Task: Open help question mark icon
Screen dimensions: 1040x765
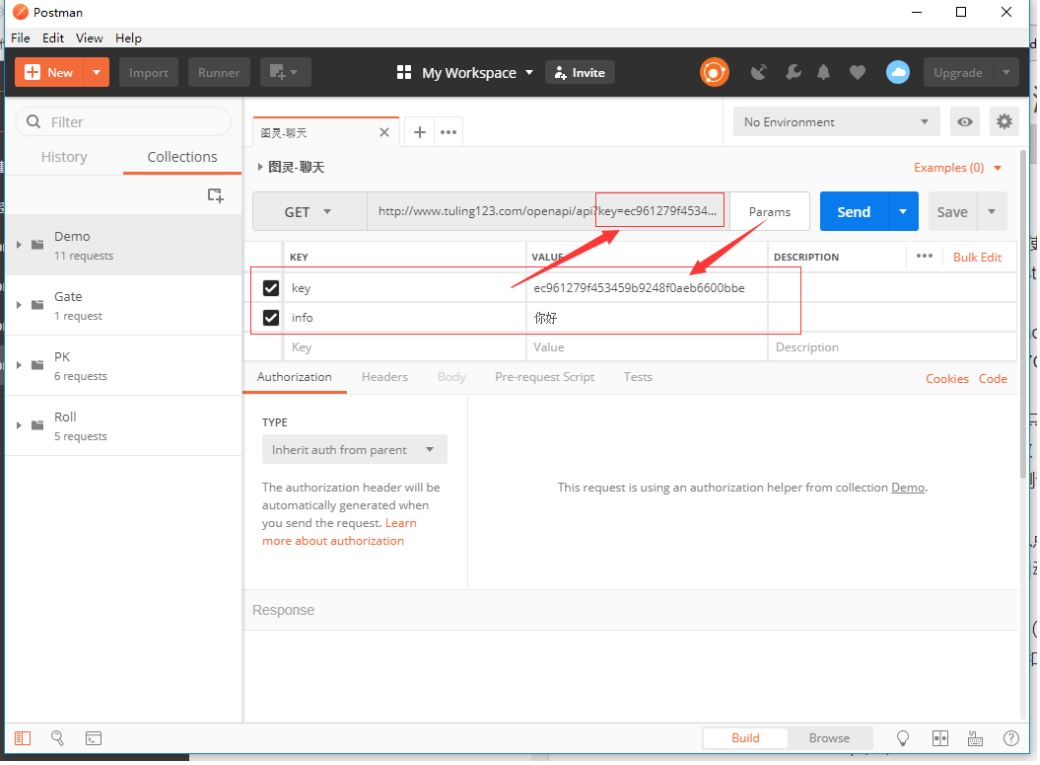Action: [1011, 738]
